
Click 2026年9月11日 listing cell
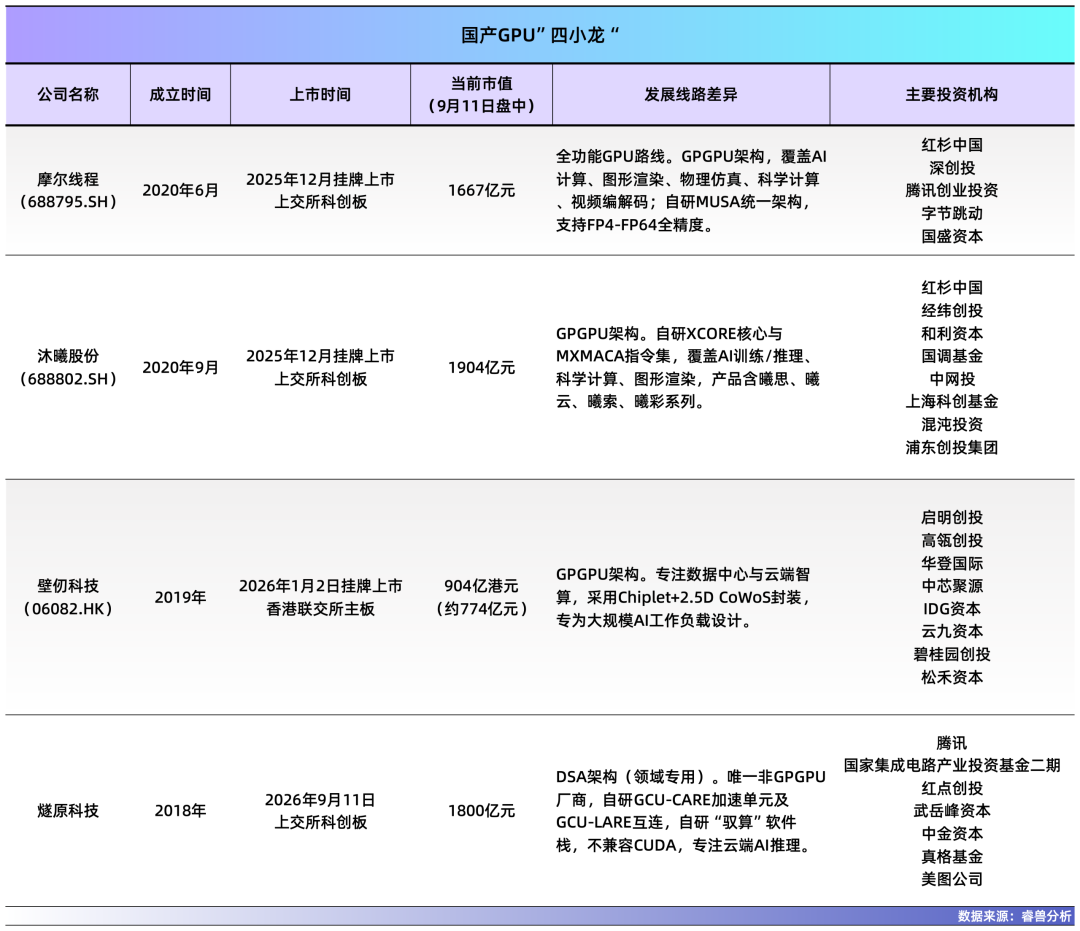coord(320,810)
